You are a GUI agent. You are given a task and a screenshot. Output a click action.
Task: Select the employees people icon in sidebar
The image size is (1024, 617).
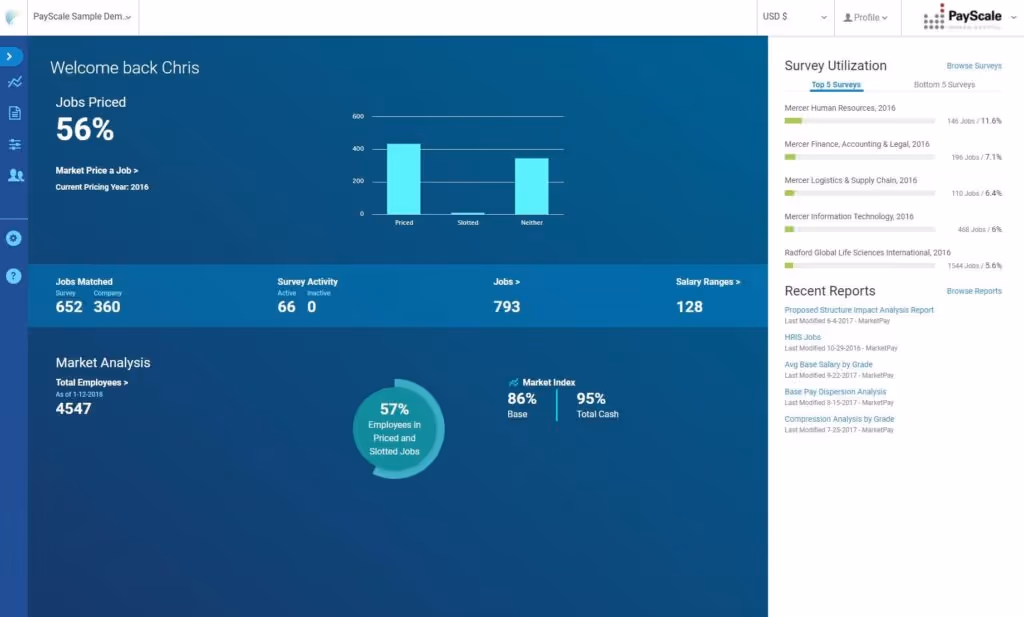tap(13, 175)
